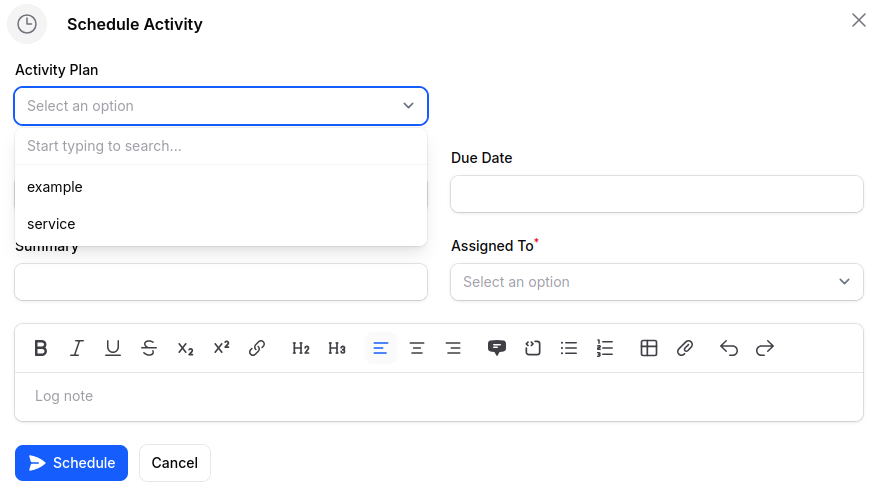Redo the last edit
This screenshot has height=496, width=879.
tap(765, 348)
